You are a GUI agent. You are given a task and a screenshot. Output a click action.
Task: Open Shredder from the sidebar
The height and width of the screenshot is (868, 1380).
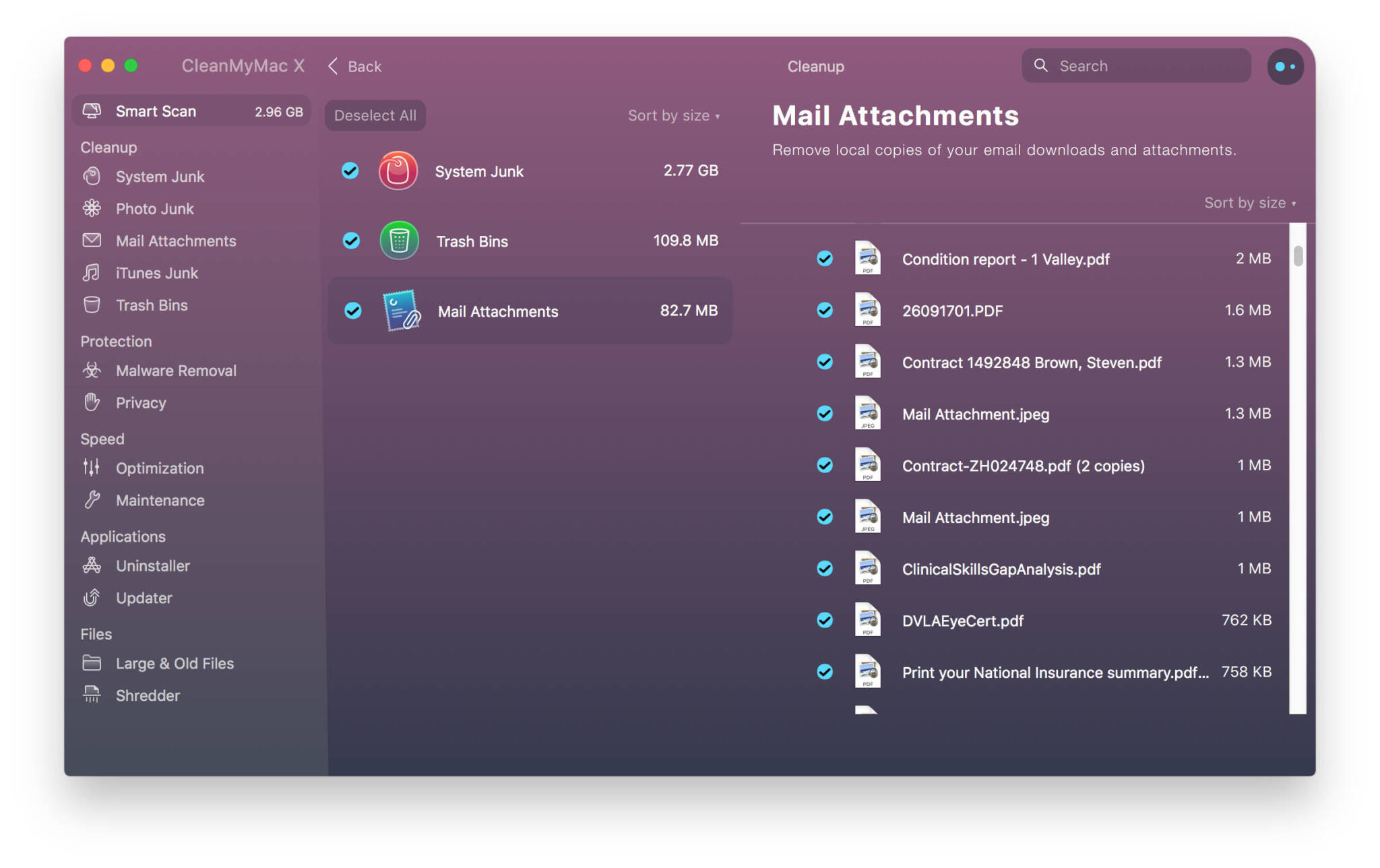tap(148, 695)
